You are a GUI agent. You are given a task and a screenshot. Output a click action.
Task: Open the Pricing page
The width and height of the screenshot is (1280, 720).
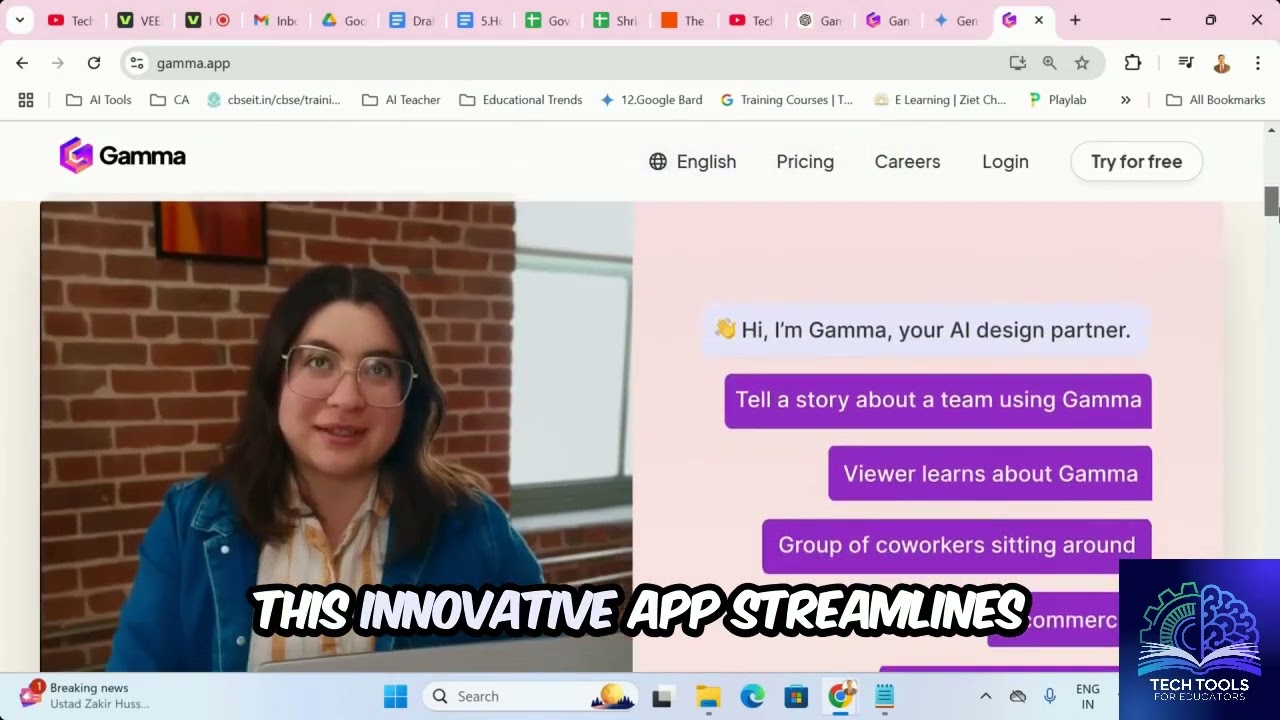[x=805, y=162]
